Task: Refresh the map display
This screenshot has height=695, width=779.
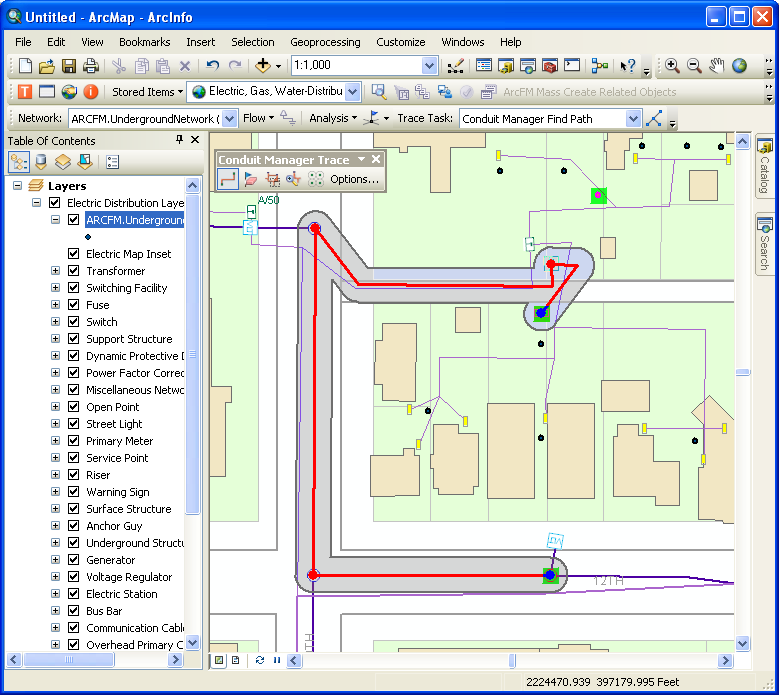Action: pos(259,660)
